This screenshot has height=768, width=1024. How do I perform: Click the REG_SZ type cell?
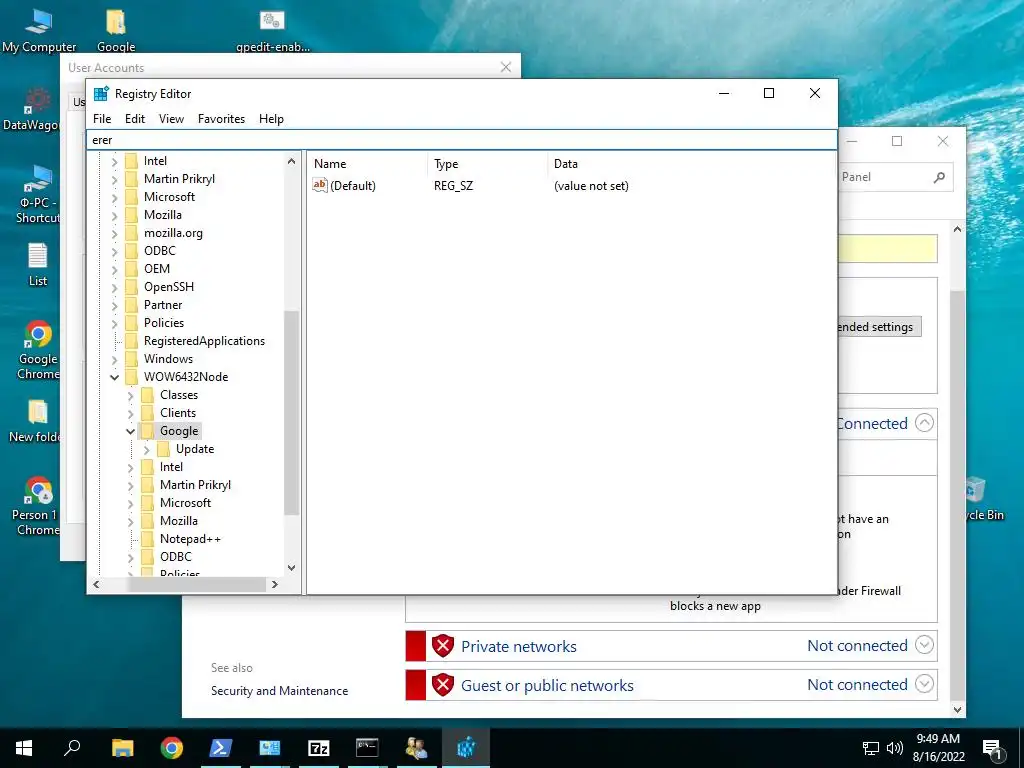coord(453,186)
